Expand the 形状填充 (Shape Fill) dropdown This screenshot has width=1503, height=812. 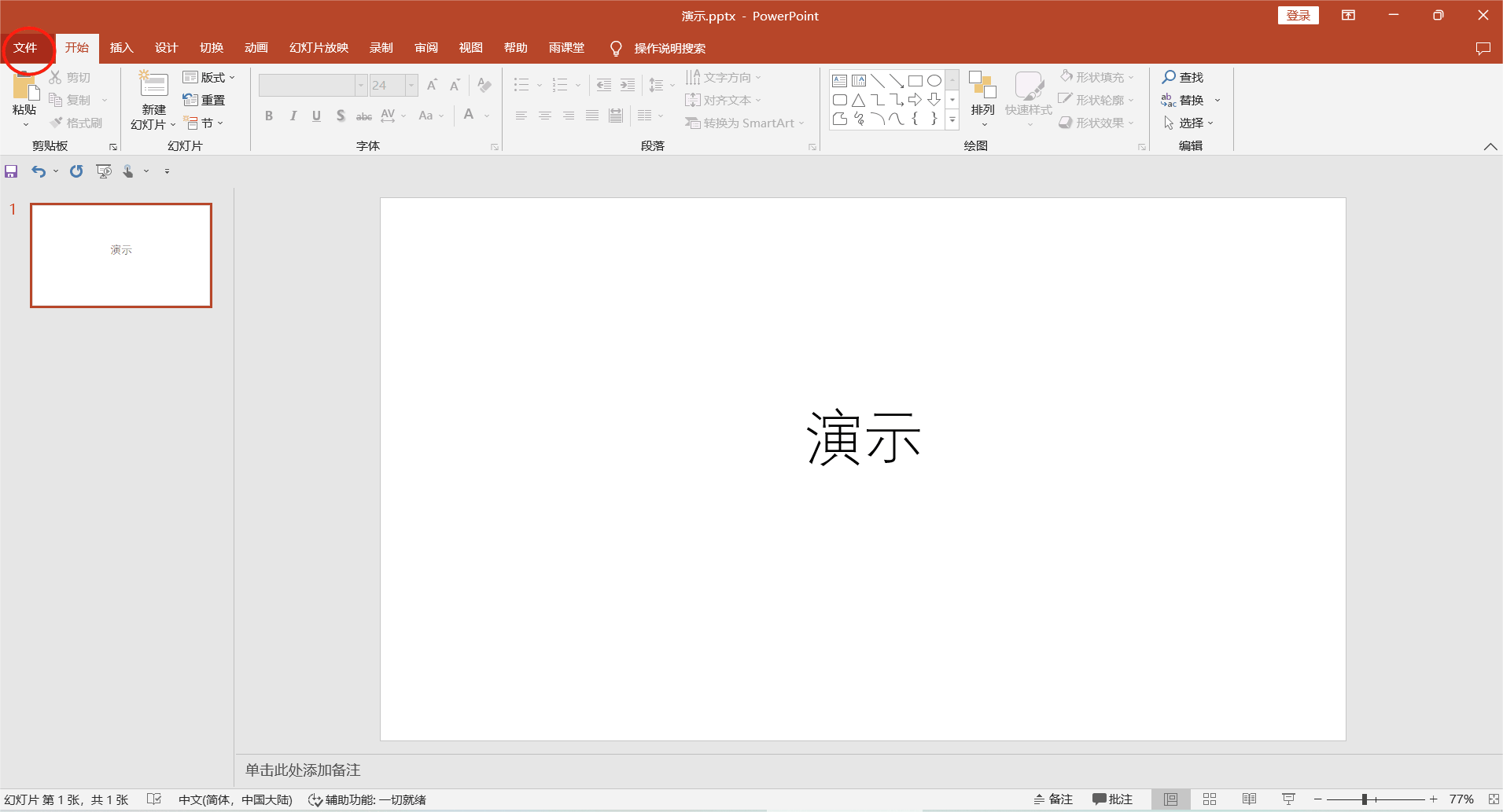pos(1133,76)
